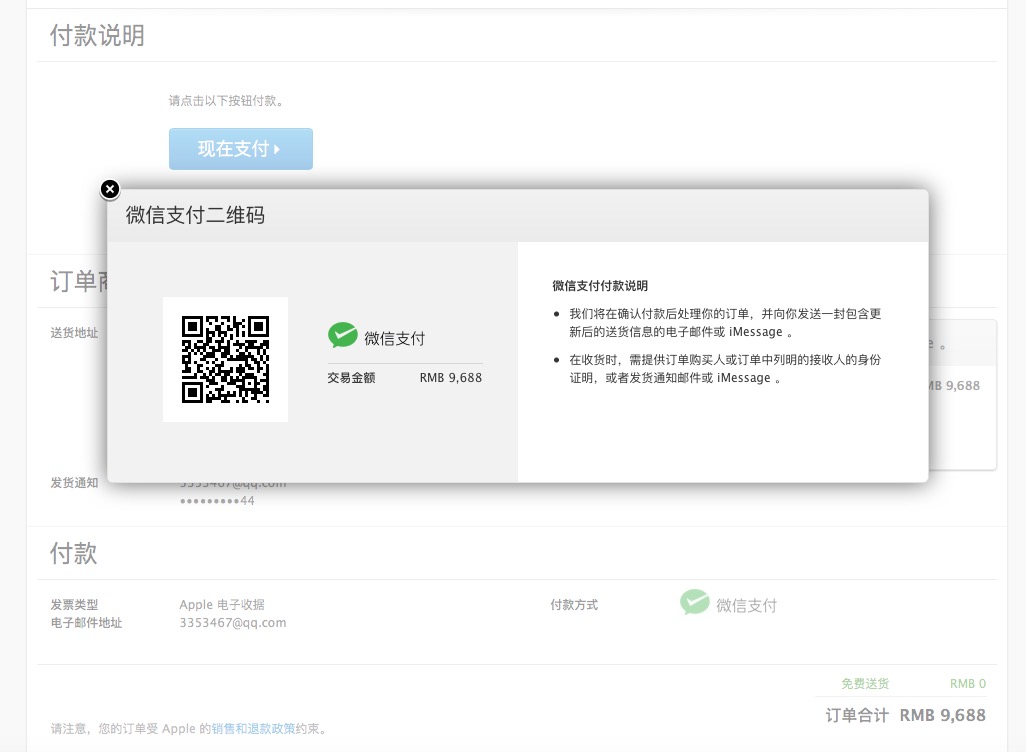Click the 发票类型 label
This screenshot has height=752, width=1026.
pos(75,605)
